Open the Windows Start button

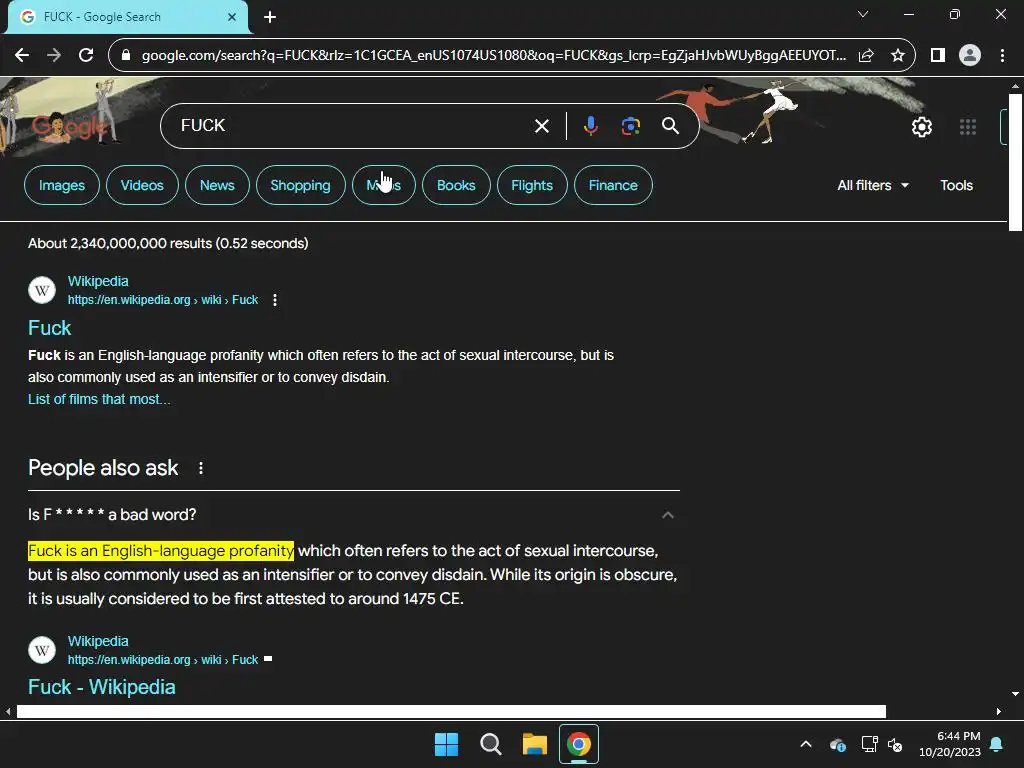447,744
